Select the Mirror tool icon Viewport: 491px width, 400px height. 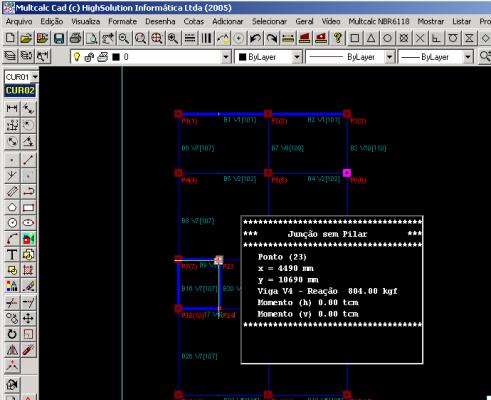(12, 350)
